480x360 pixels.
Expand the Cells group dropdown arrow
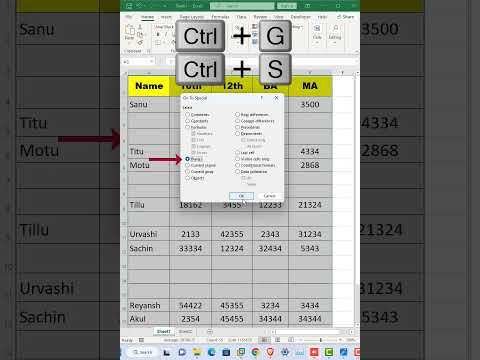click(317, 43)
